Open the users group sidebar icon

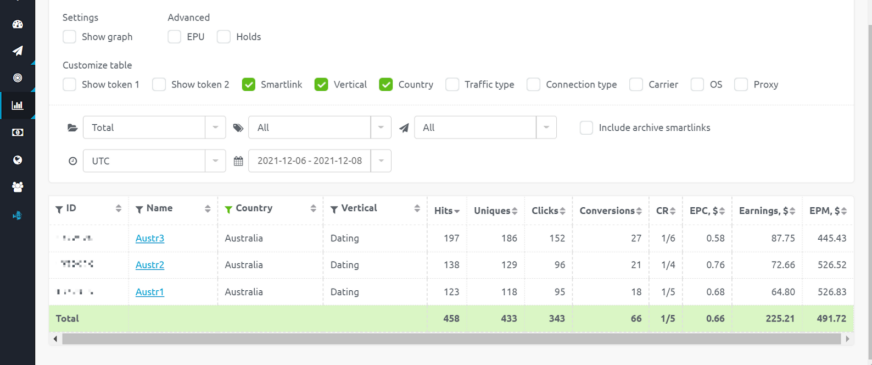tap(17, 188)
